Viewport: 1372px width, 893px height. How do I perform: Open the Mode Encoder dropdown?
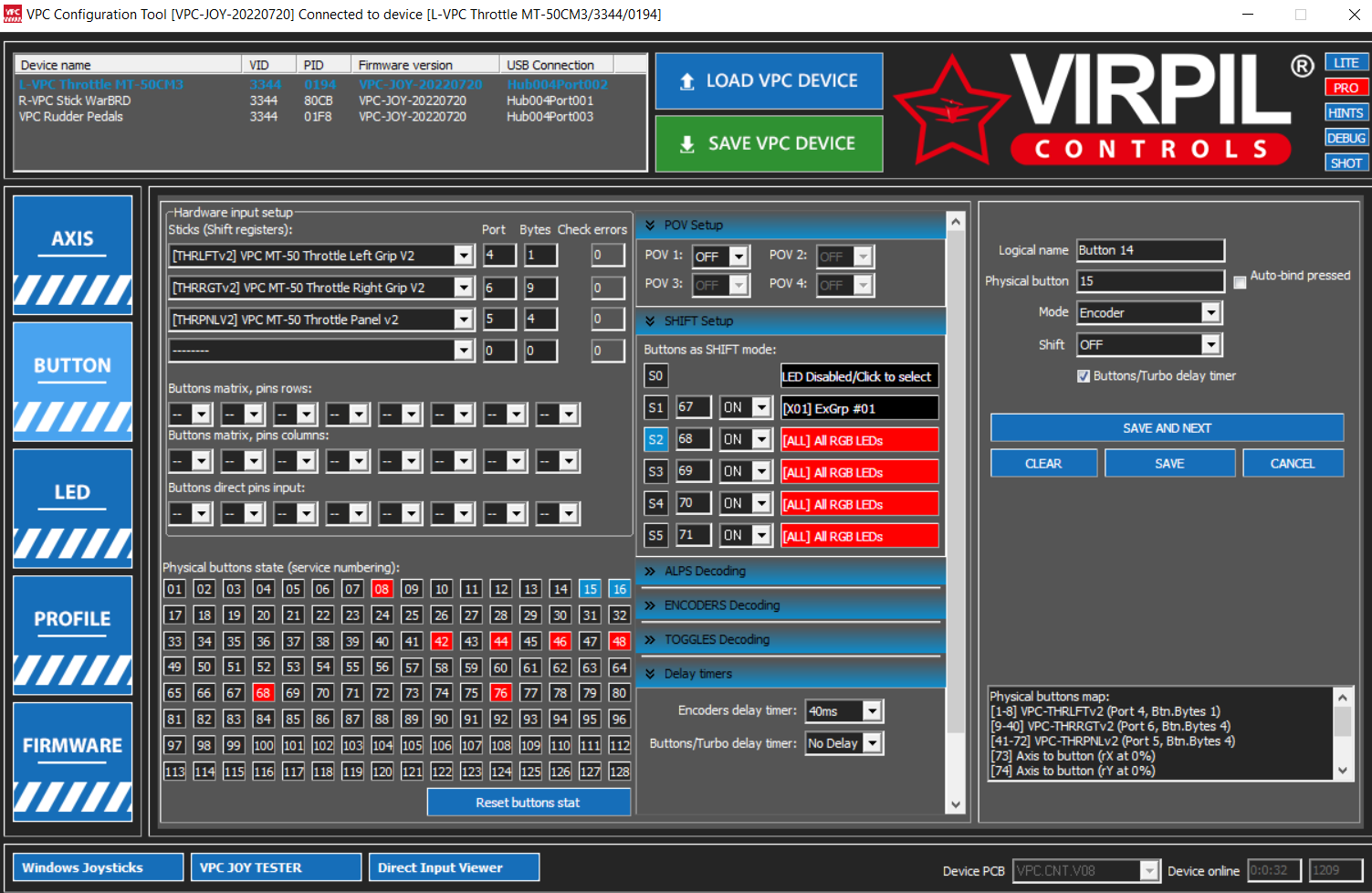1210,313
